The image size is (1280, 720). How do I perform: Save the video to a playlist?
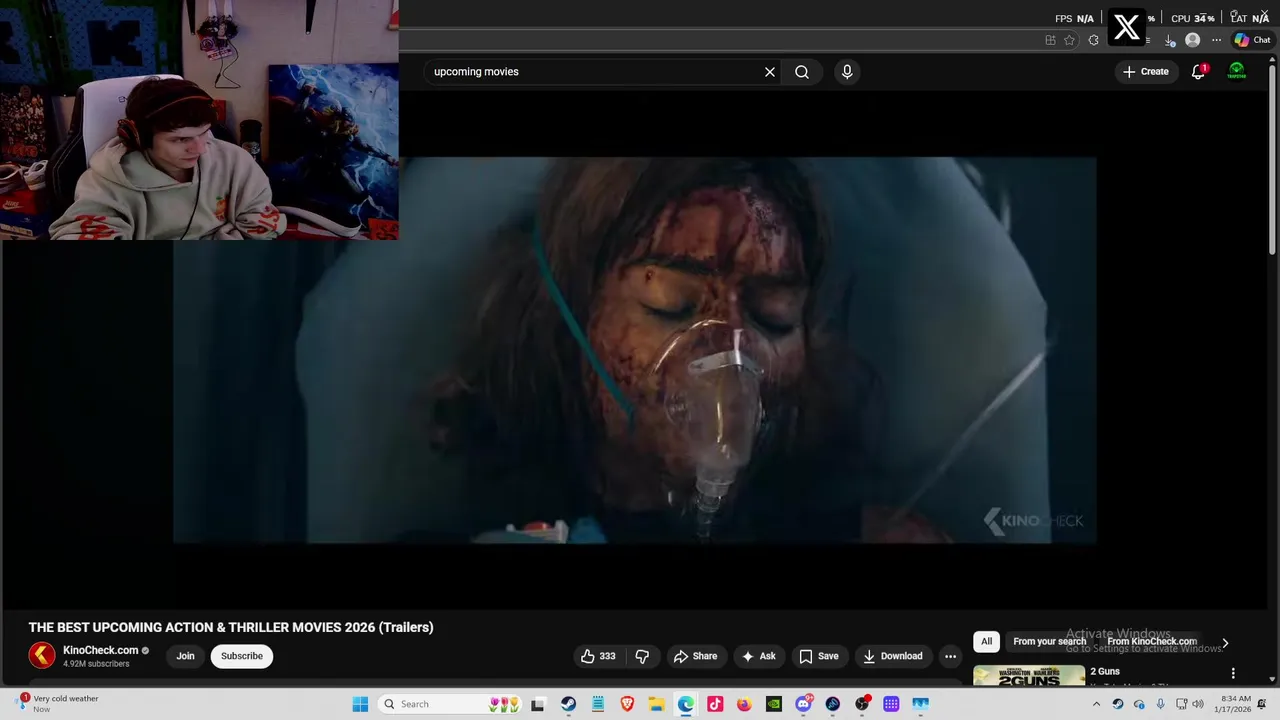pyautogui.click(x=818, y=656)
